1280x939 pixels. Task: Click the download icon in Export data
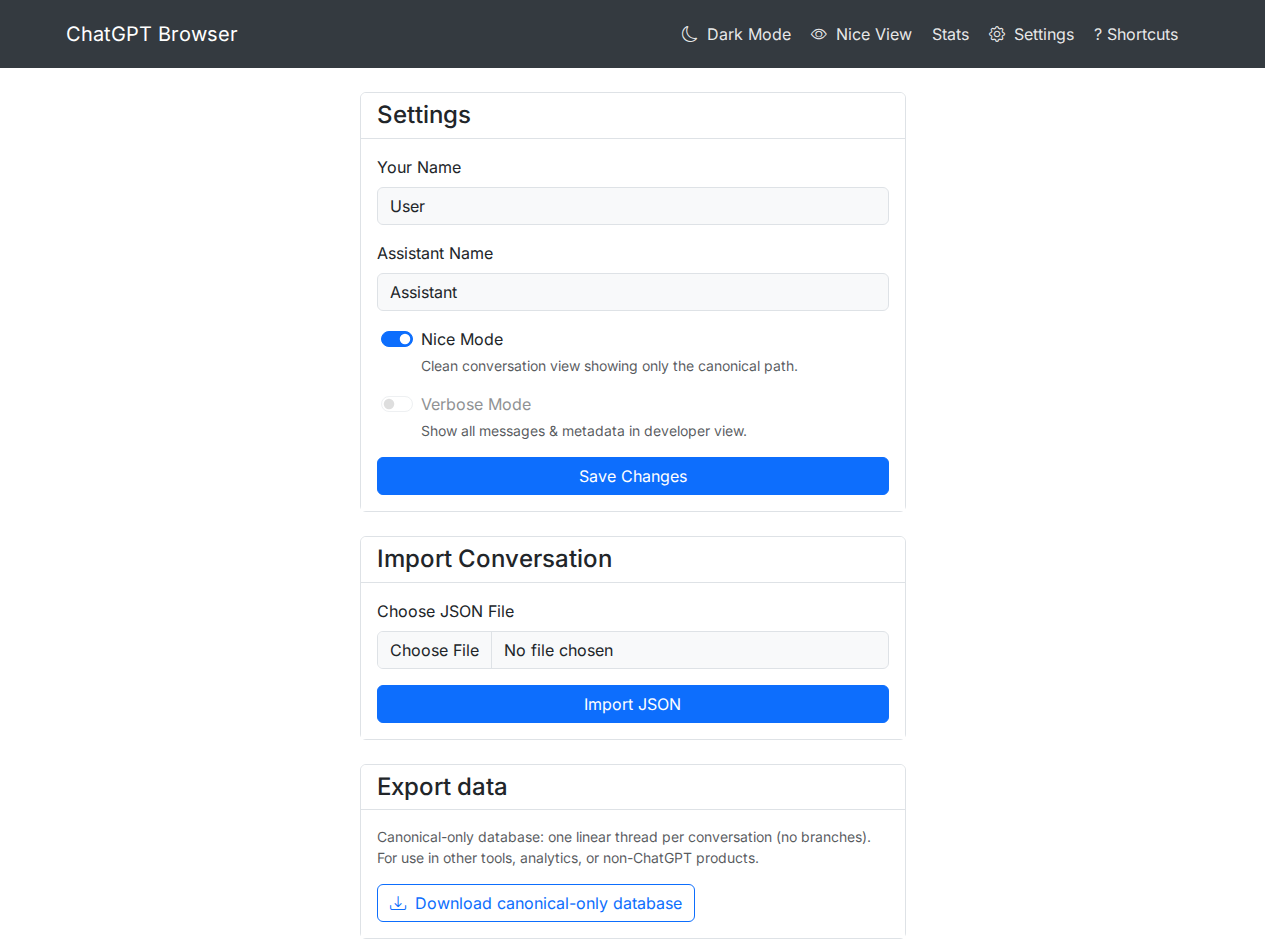(398, 903)
